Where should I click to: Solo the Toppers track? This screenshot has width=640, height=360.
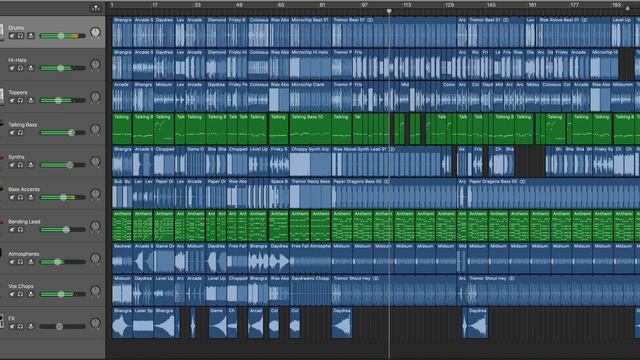[x=20, y=100]
